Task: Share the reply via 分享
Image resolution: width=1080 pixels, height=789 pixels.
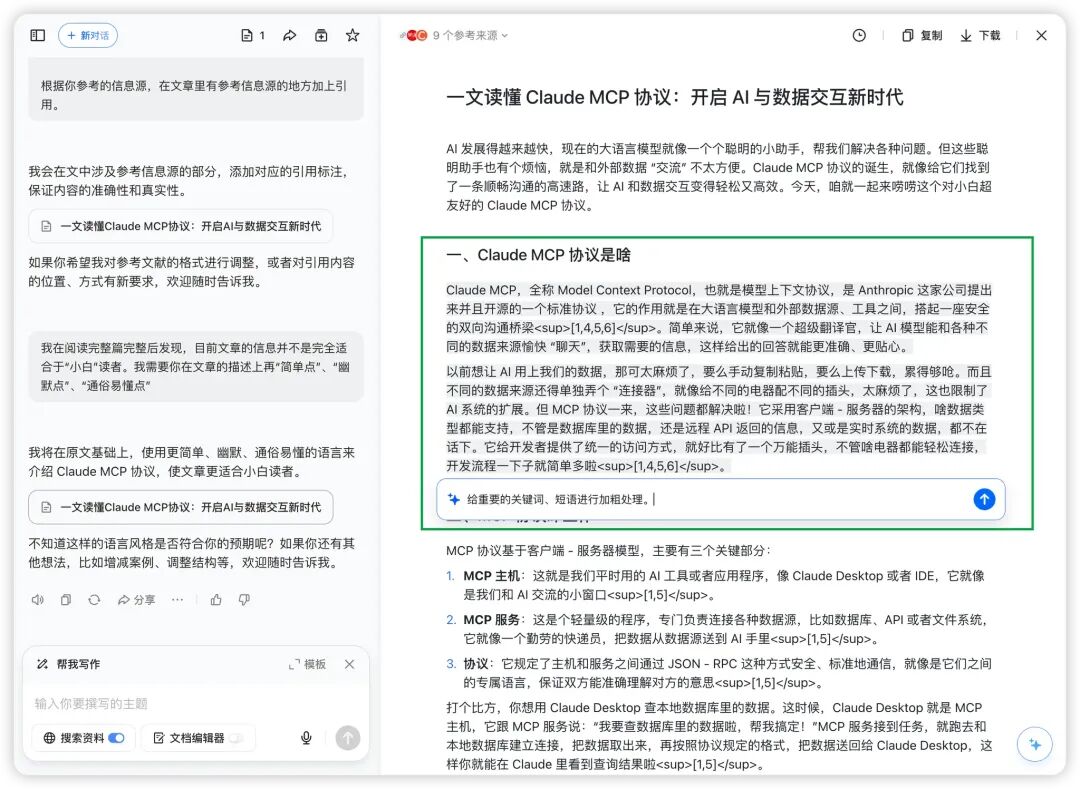Action: (136, 600)
